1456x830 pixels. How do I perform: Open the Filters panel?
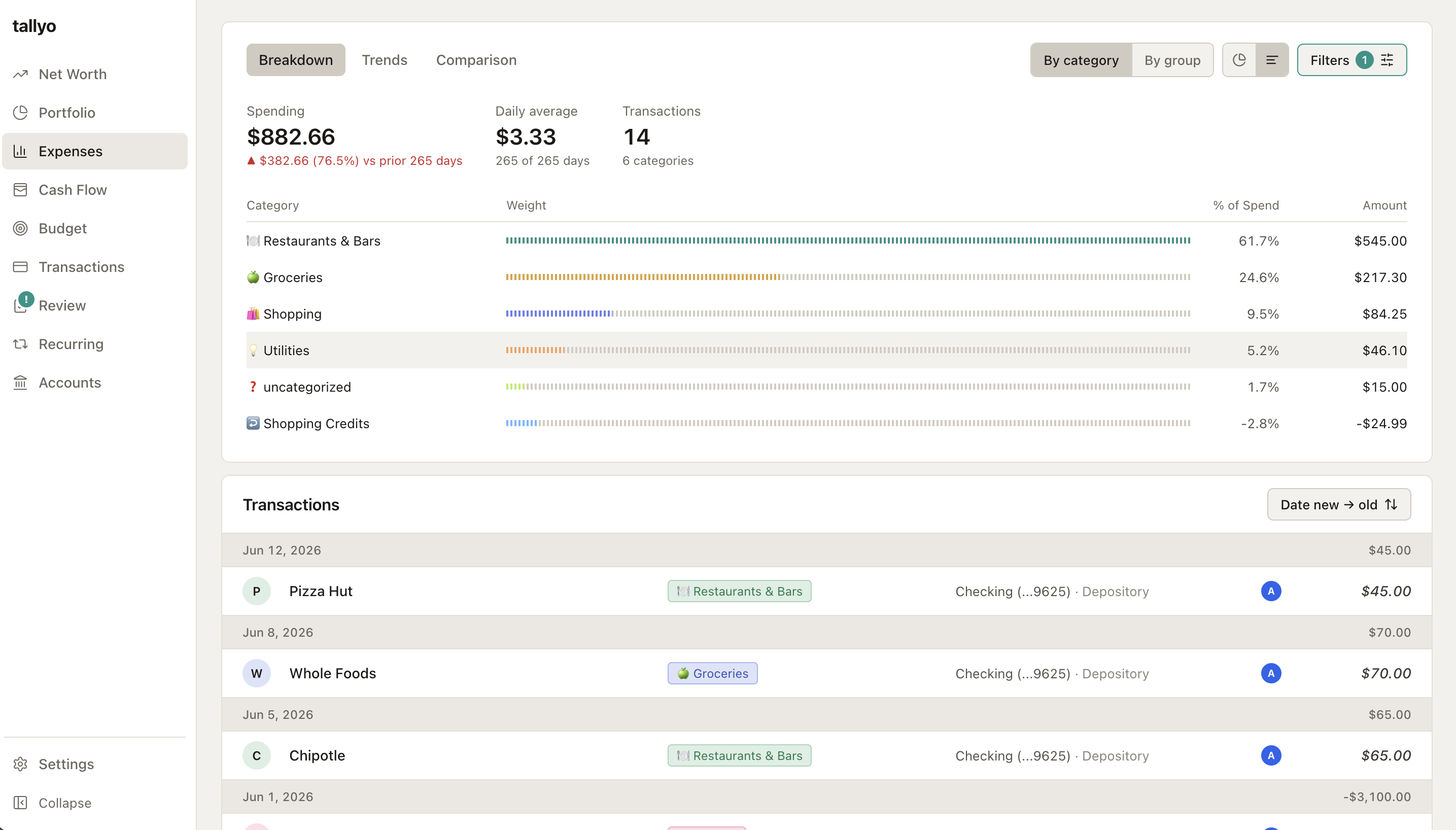pyautogui.click(x=1351, y=60)
